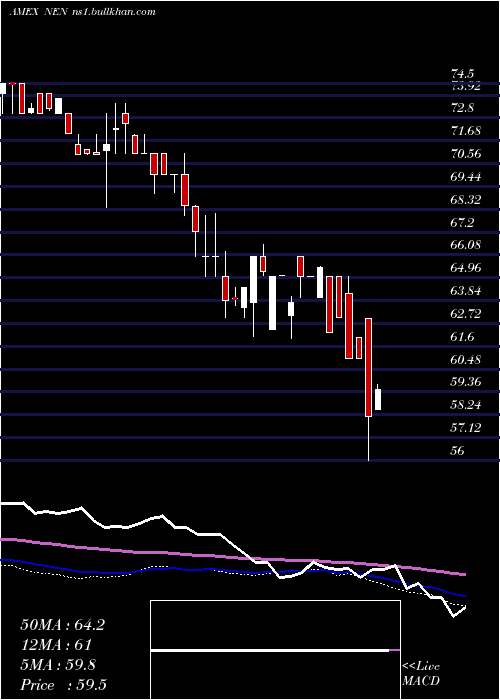Click the '<<Live MACD' label
The image size is (500, 700).
[421, 674]
